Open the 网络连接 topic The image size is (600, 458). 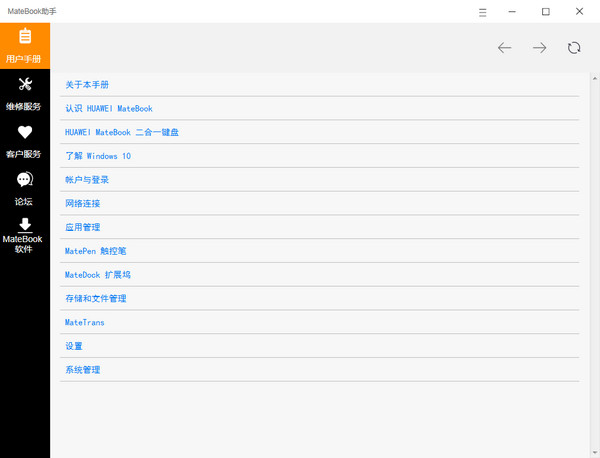[x=83, y=204]
